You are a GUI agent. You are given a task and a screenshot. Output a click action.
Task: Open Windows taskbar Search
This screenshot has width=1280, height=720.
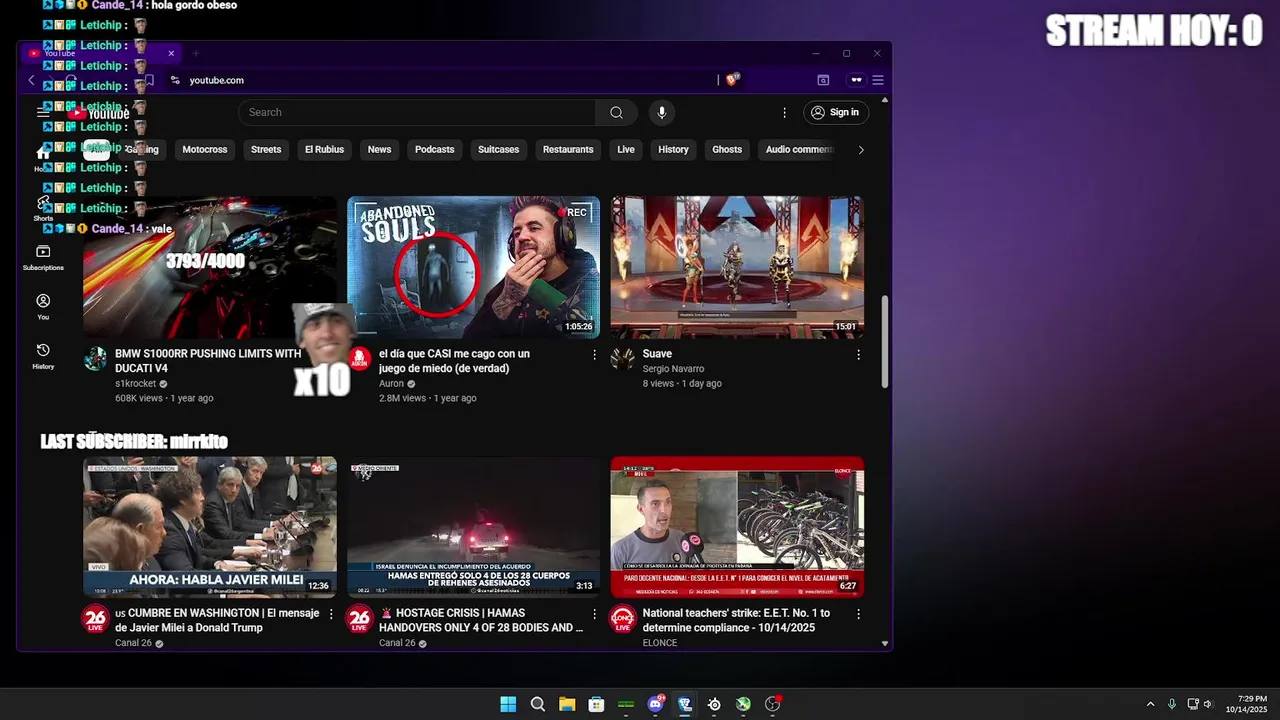coord(537,704)
